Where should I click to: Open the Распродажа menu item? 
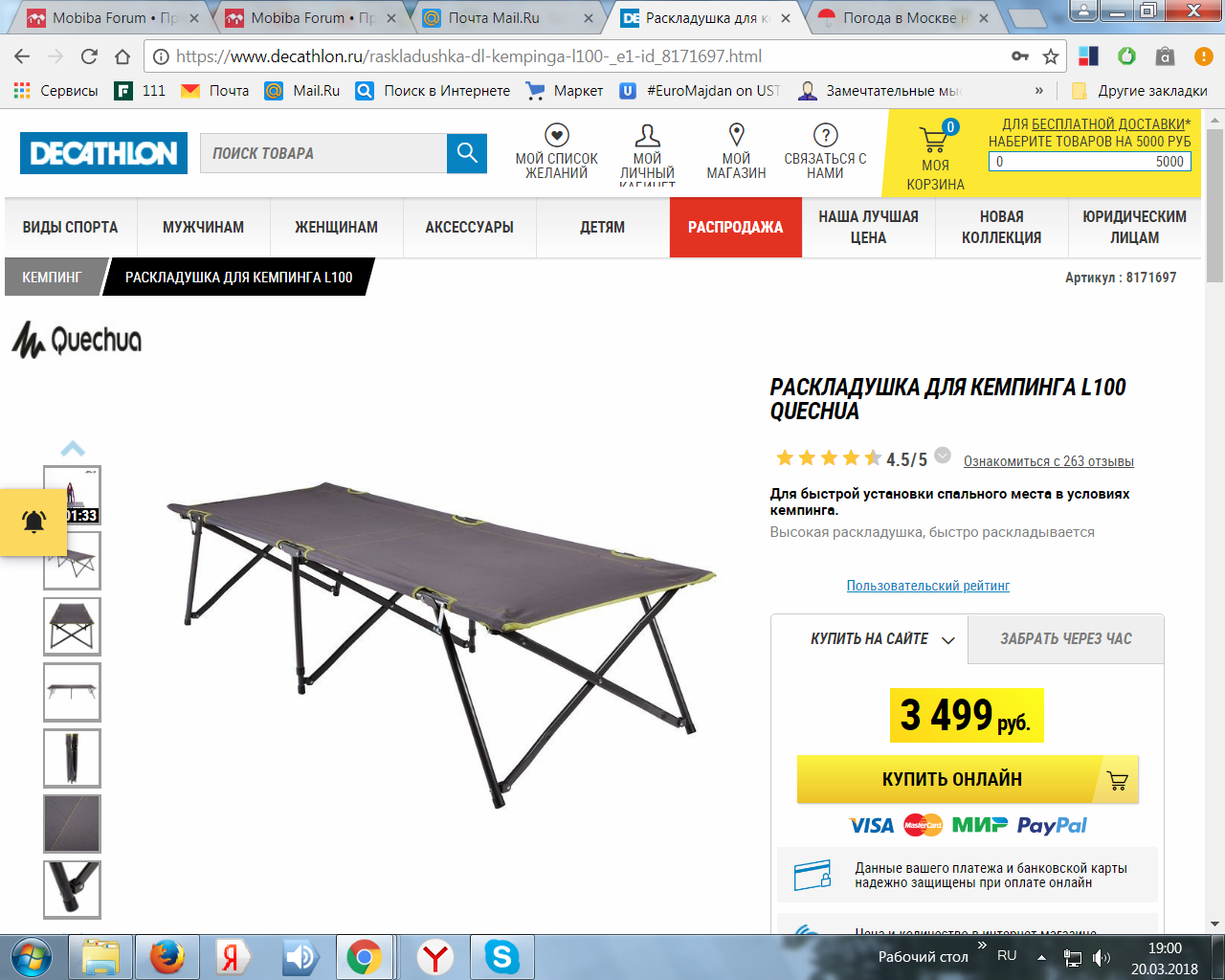click(x=735, y=228)
